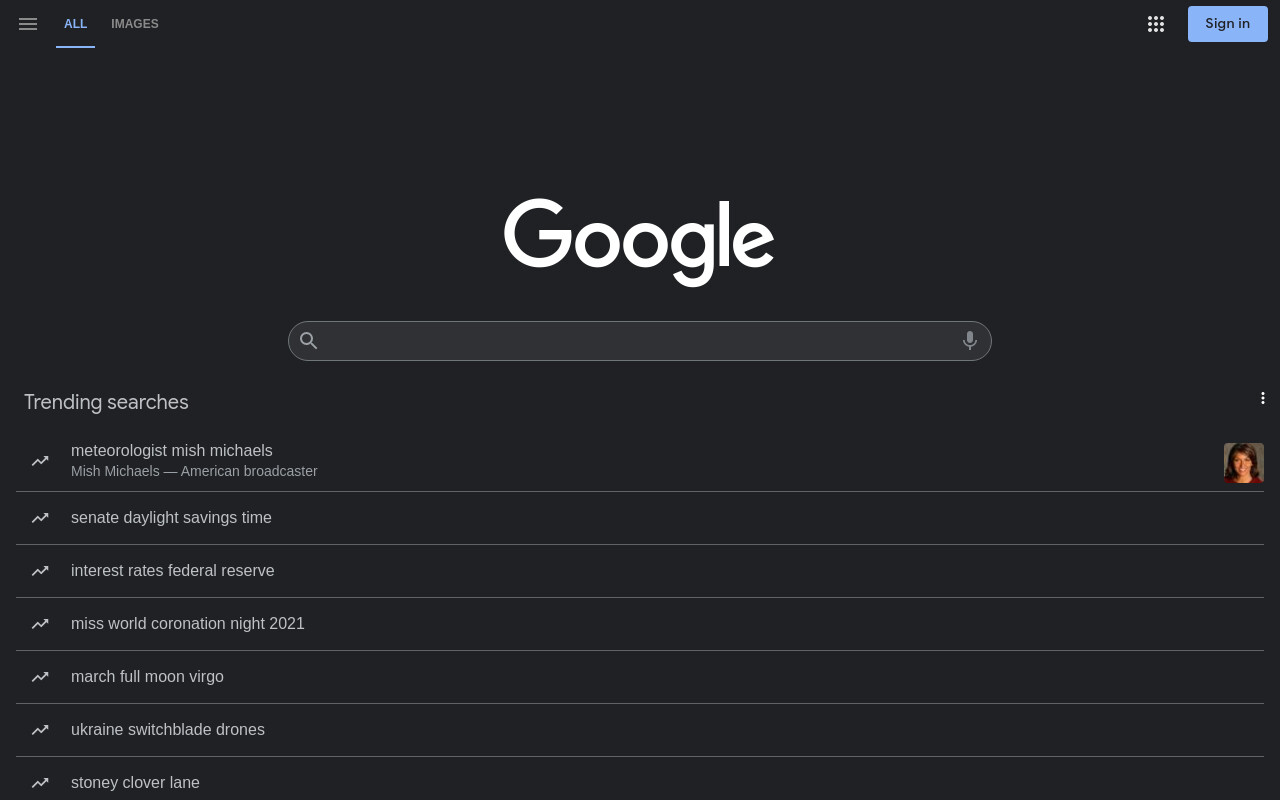Open the hamburger main menu
Screen dimensions: 1280x800
pyautogui.click(x=28, y=24)
